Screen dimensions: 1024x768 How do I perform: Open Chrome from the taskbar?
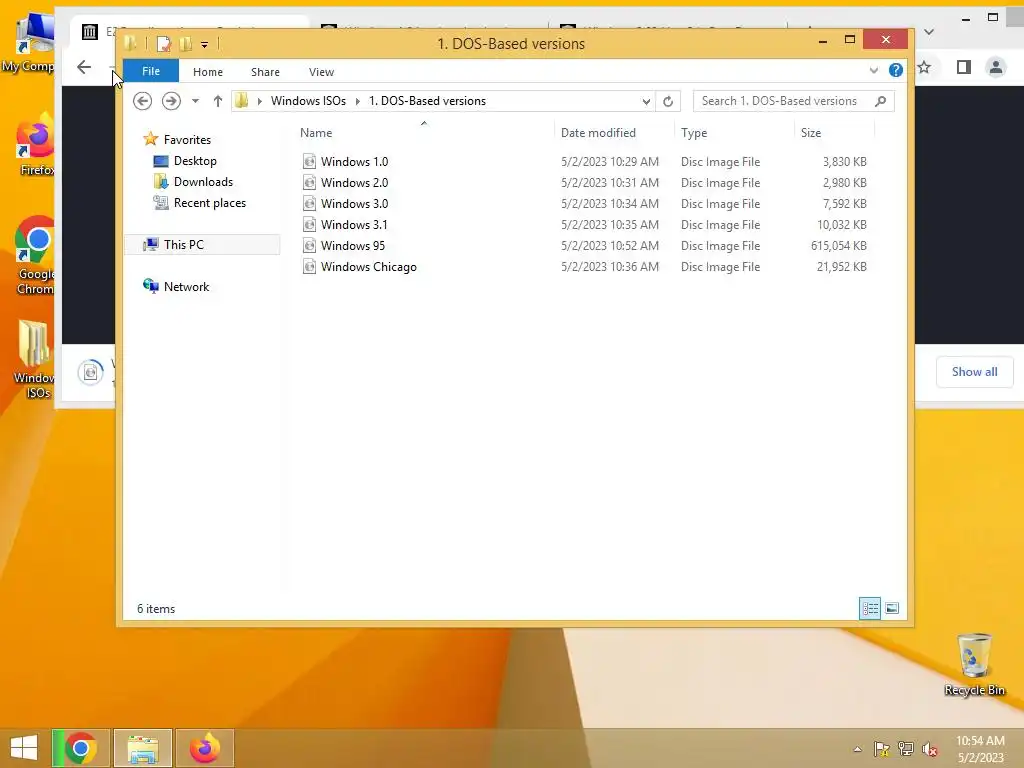[80, 748]
